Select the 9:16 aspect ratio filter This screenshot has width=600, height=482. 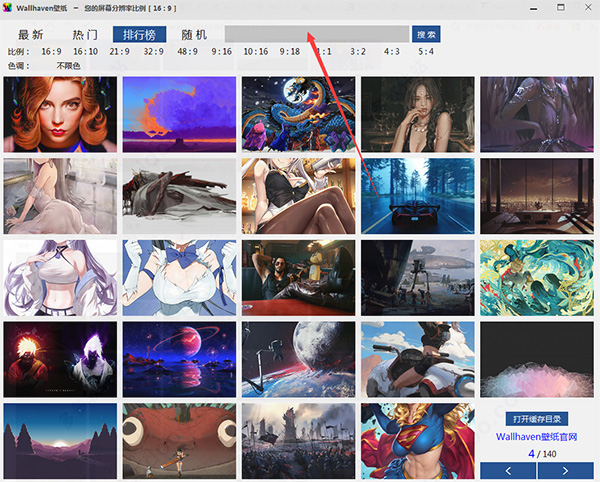click(221, 51)
